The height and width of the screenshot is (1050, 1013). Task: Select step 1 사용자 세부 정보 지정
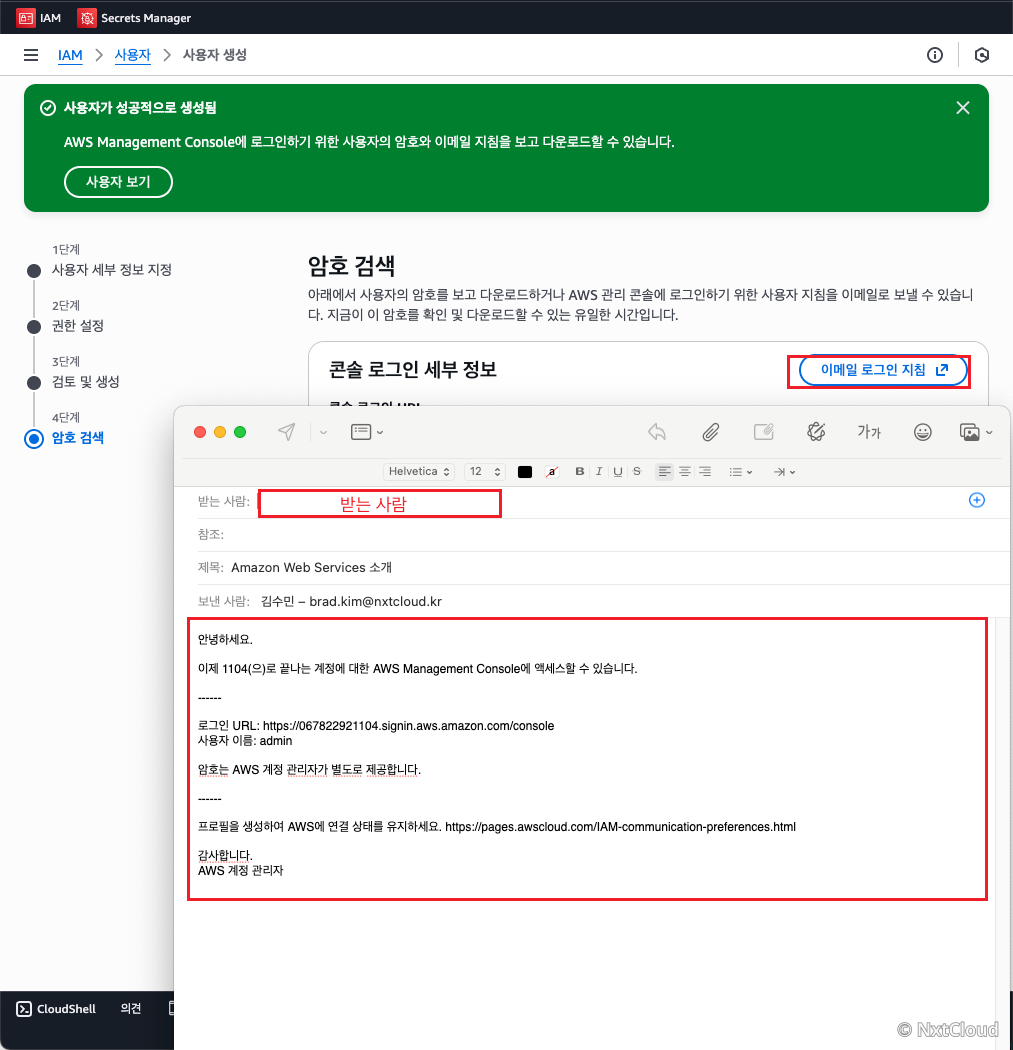tap(111, 270)
